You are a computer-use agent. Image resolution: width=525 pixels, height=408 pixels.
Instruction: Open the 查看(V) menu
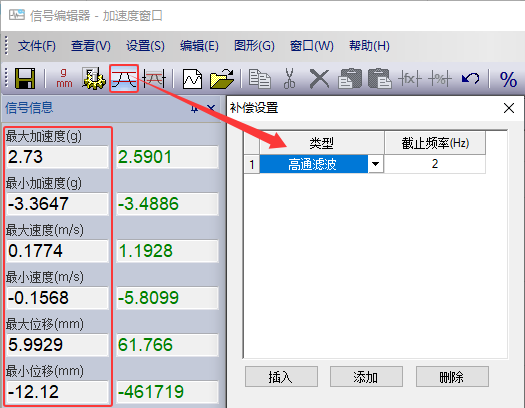91,46
